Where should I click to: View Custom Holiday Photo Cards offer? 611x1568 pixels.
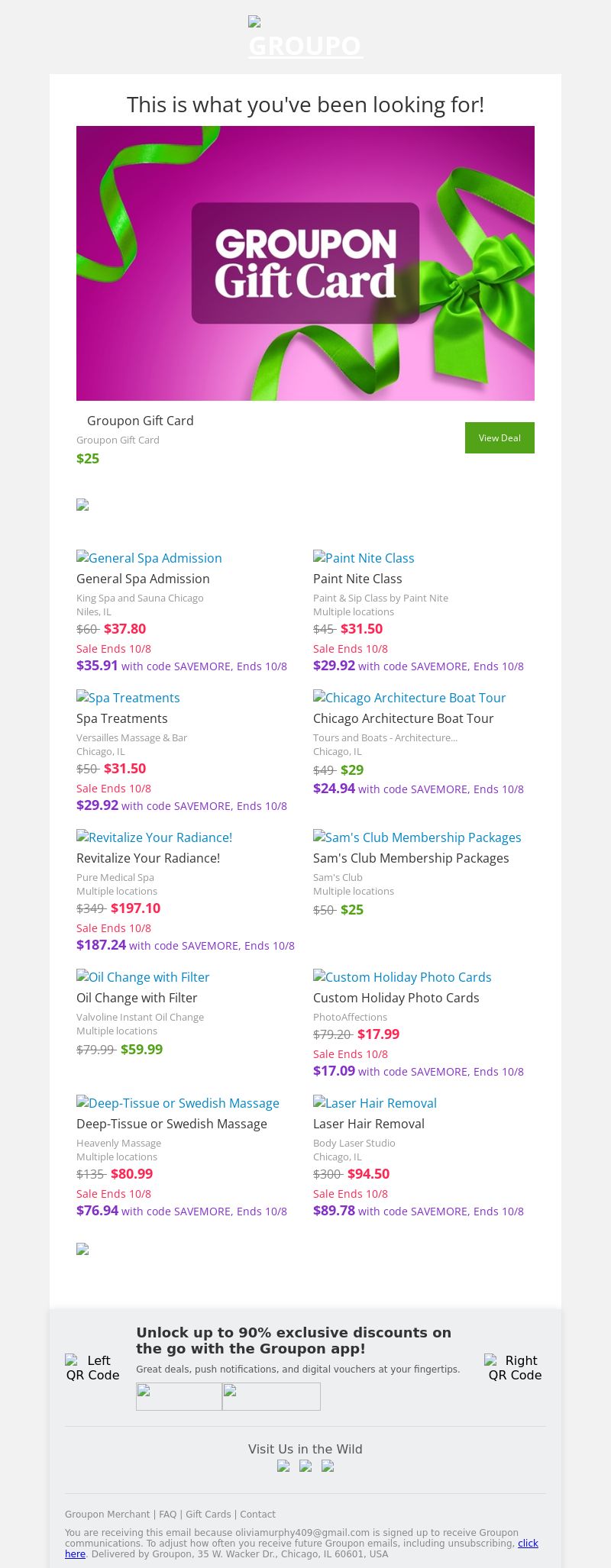402,977
